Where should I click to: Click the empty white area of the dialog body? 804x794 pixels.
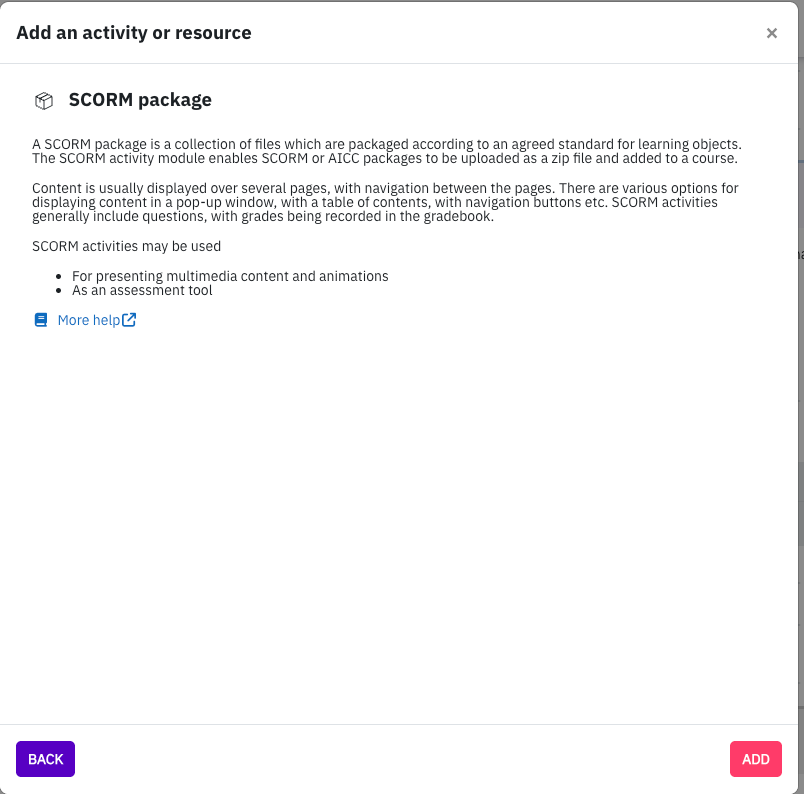pos(400,513)
